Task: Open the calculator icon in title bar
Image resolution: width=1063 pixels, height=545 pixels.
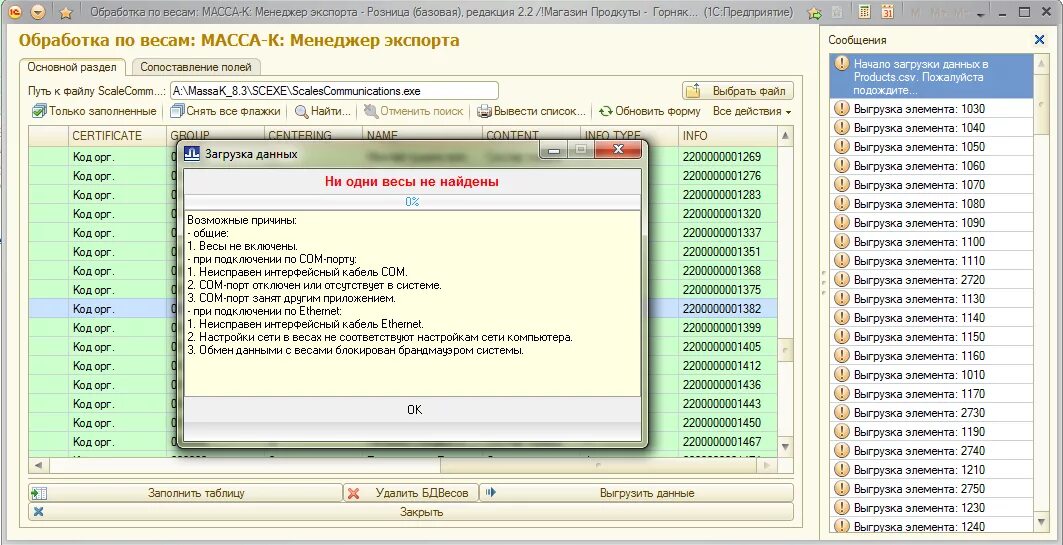Action: (x=864, y=12)
